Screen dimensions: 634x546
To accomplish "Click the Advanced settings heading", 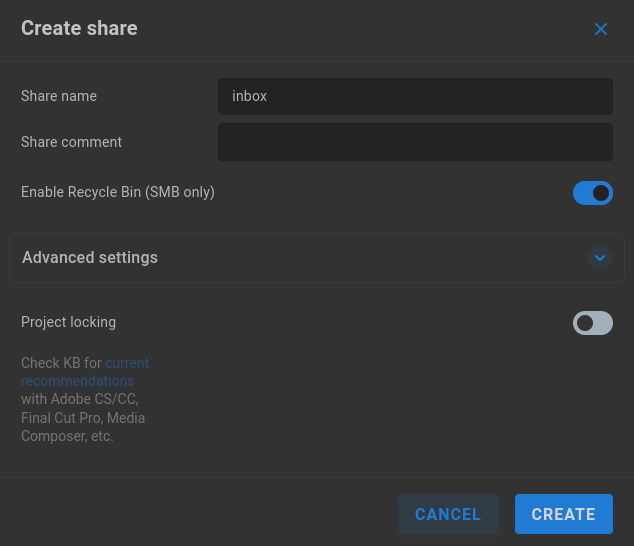I will [x=90, y=258].
